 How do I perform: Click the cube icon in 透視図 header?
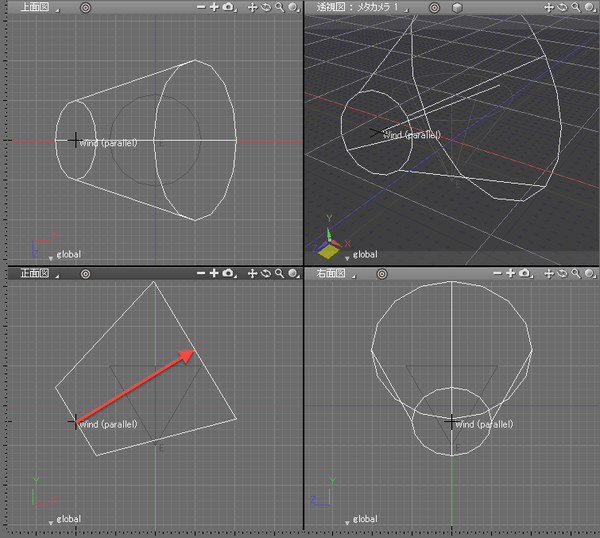tap(457, 8)
